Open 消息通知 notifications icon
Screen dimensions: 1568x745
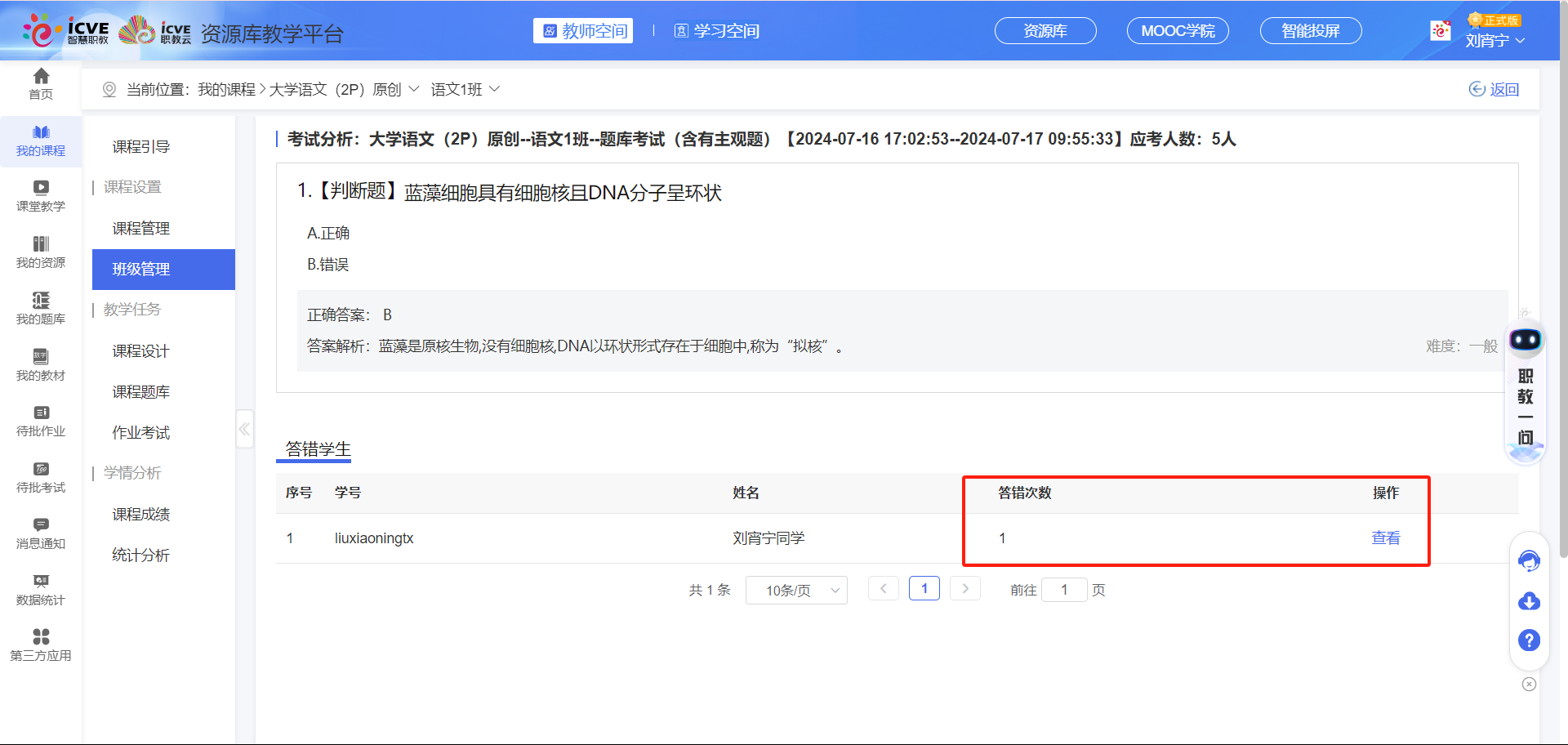click(41, 533)
